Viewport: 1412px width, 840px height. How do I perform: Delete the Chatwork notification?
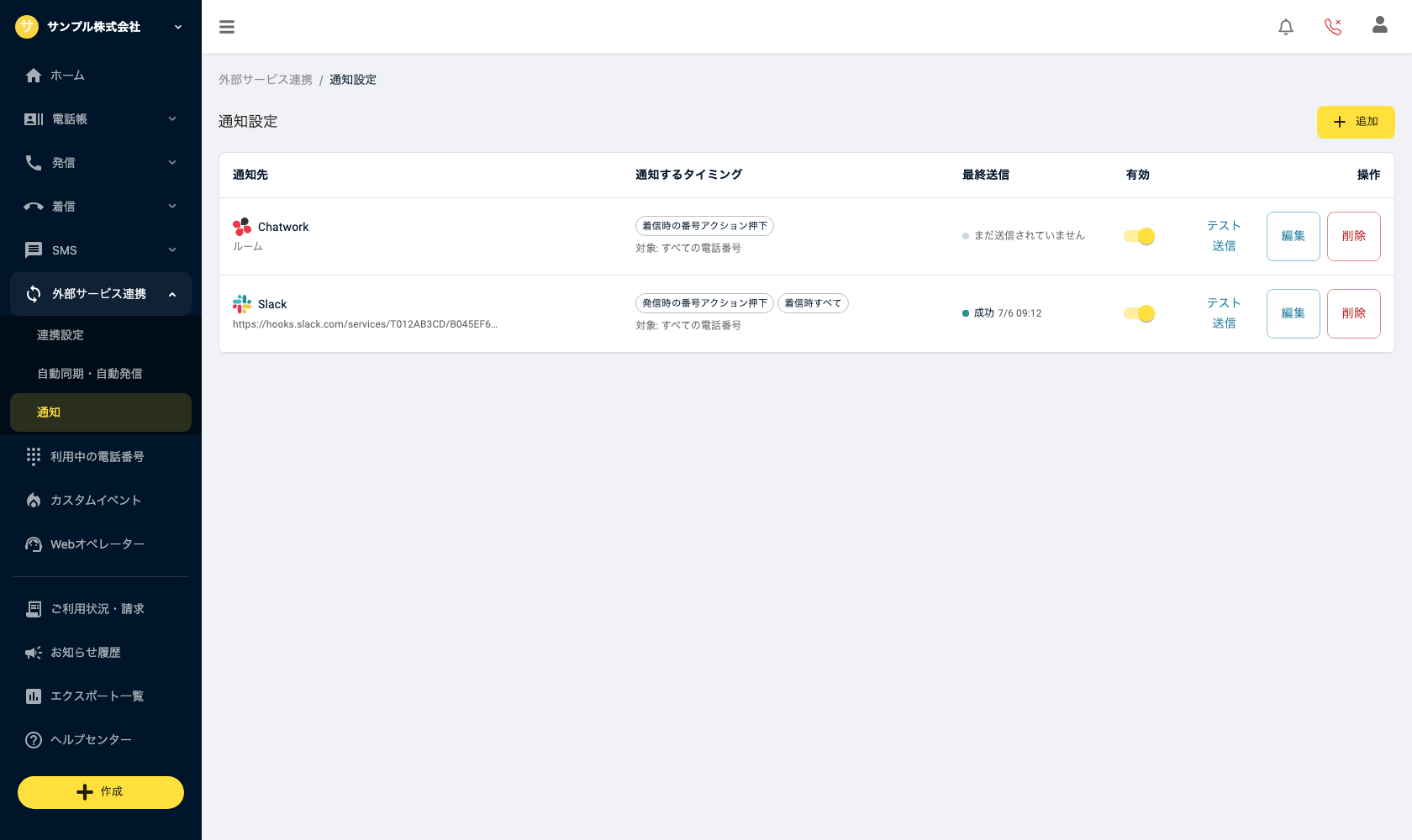point(1354,237)
